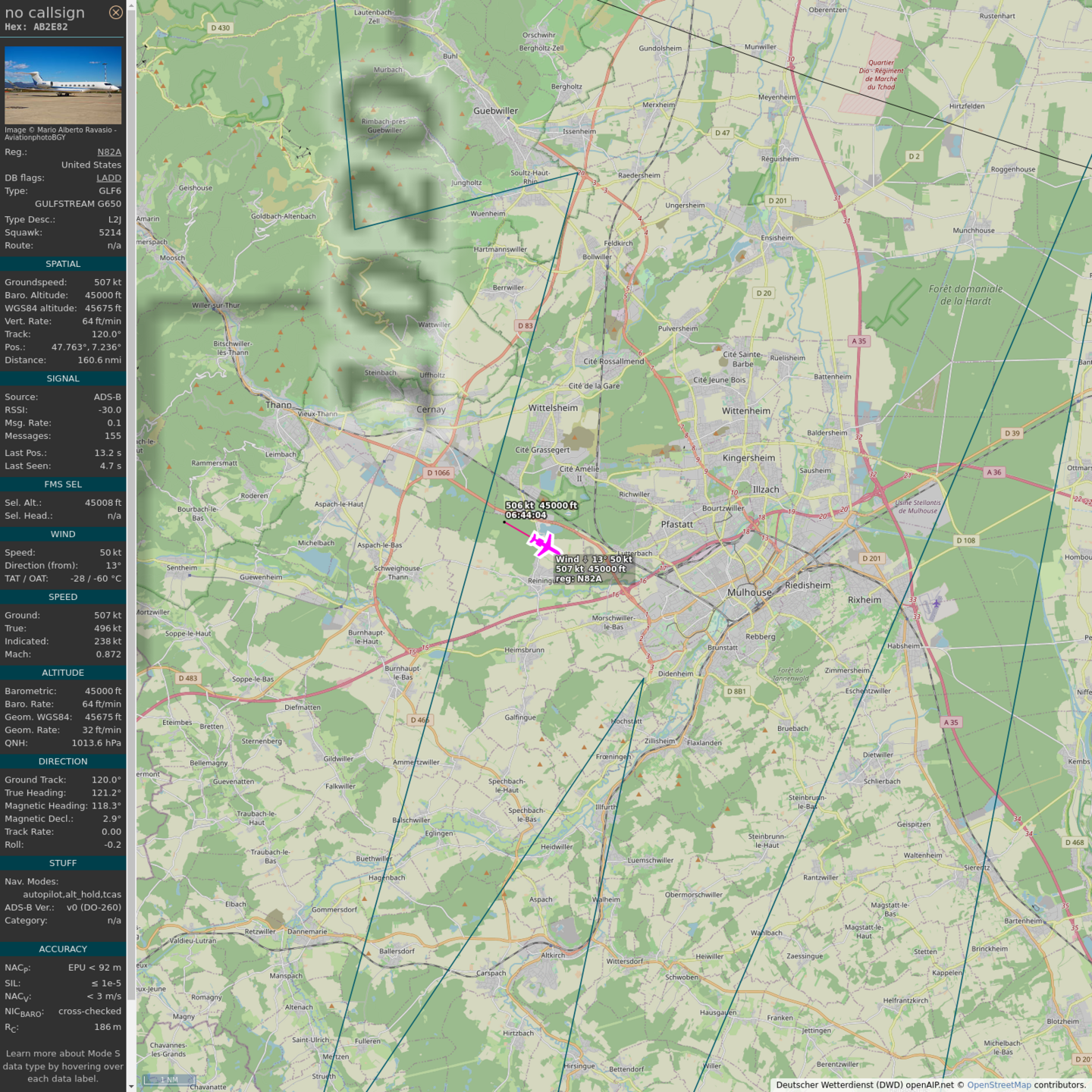Click the black track start dot on map
Screen dimensions: 1092x1092
pyautogui.click(x=504, y=522)
